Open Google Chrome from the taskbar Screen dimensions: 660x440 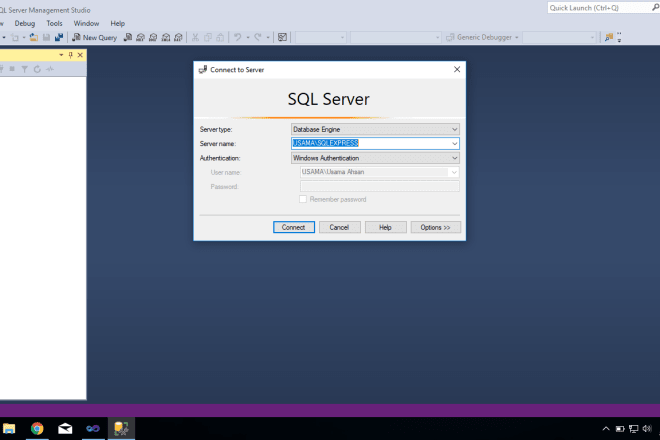[37, 429]
